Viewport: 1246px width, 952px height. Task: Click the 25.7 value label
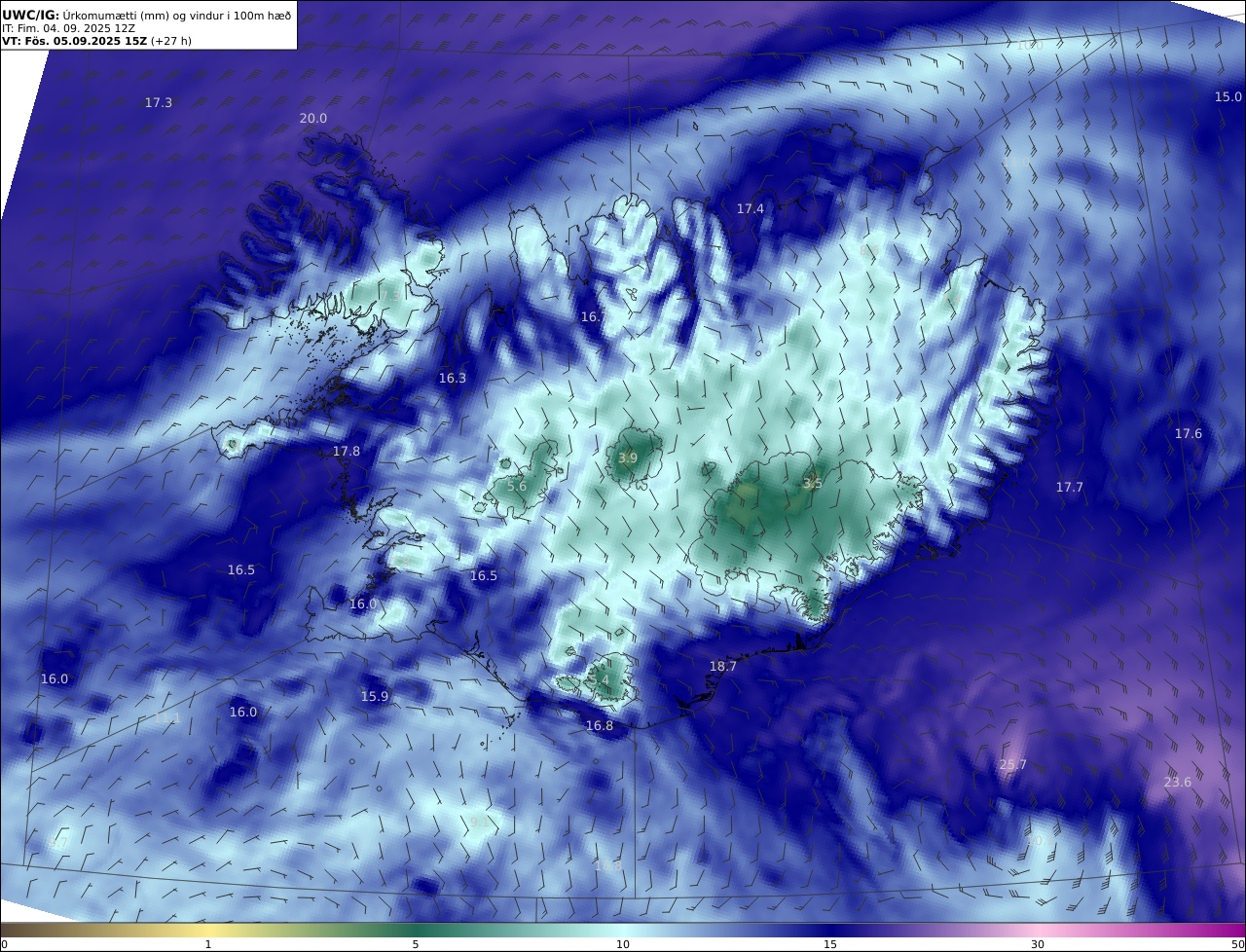click(1013, 764)
